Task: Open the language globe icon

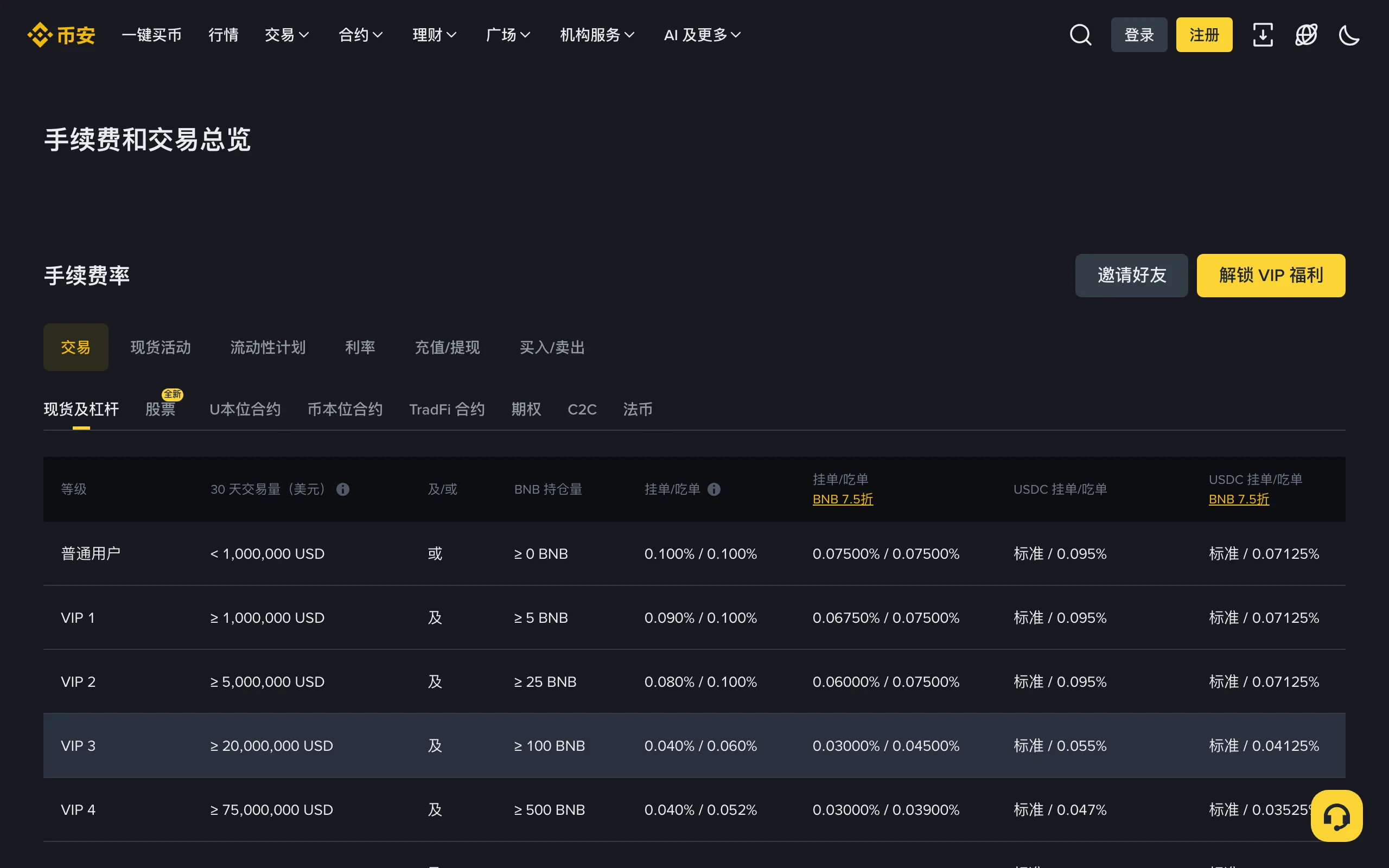Action: click(x=1307, y=35)
